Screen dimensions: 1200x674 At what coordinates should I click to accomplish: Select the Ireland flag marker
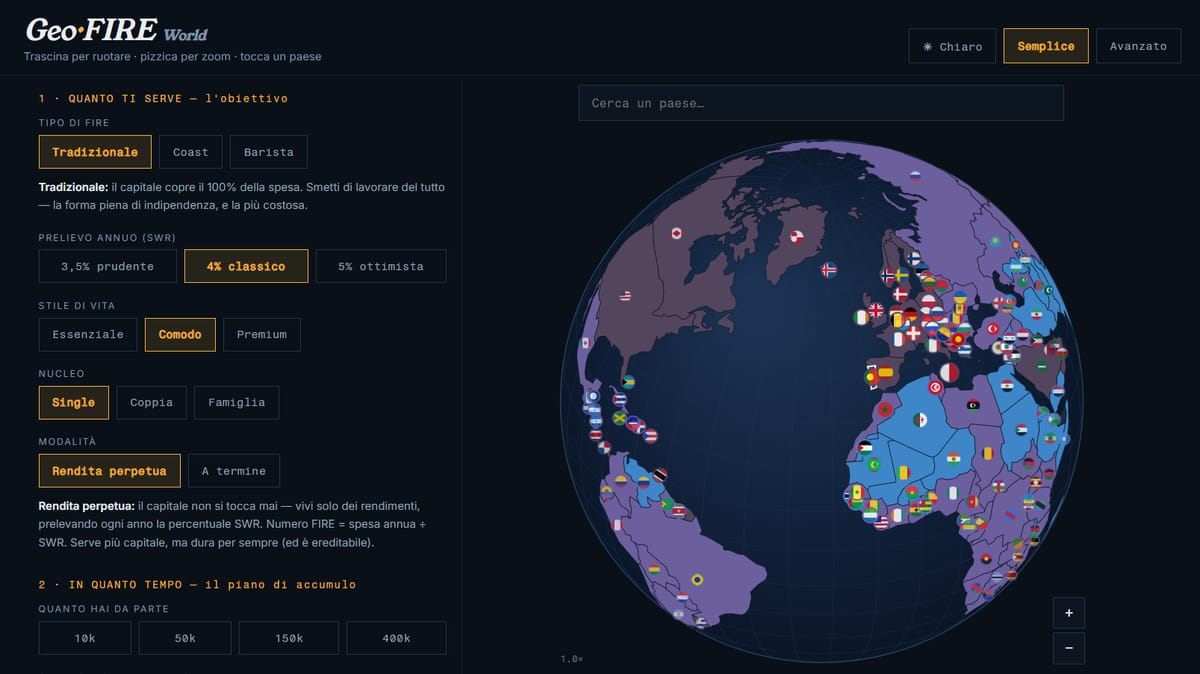[x=861, y=318]
